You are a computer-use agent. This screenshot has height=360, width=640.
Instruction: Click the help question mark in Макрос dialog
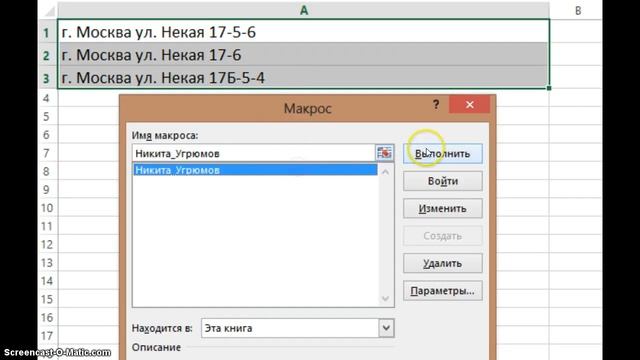(x=436, y=104)
